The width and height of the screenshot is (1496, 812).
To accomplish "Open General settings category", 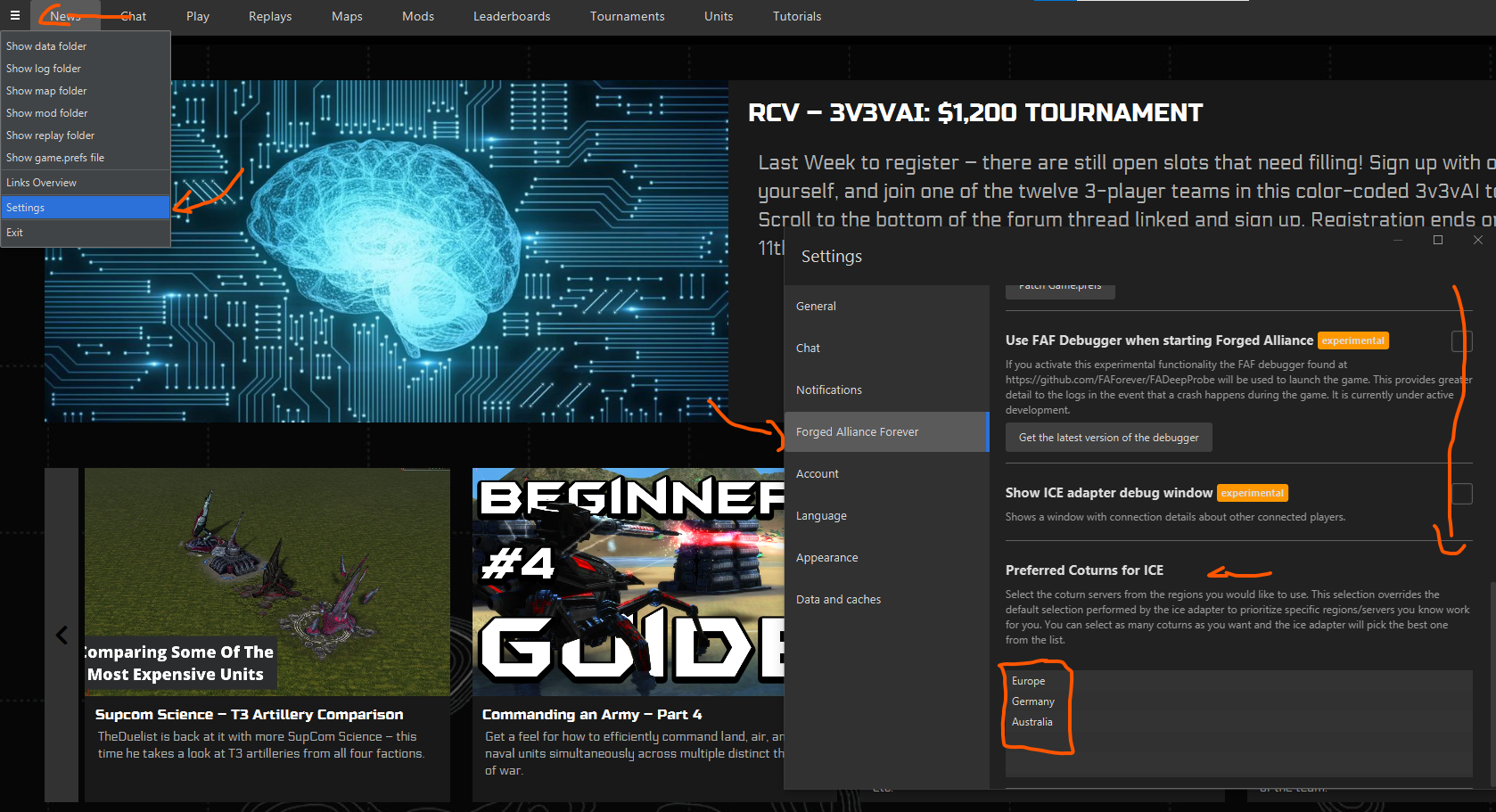I will (886, 307).
